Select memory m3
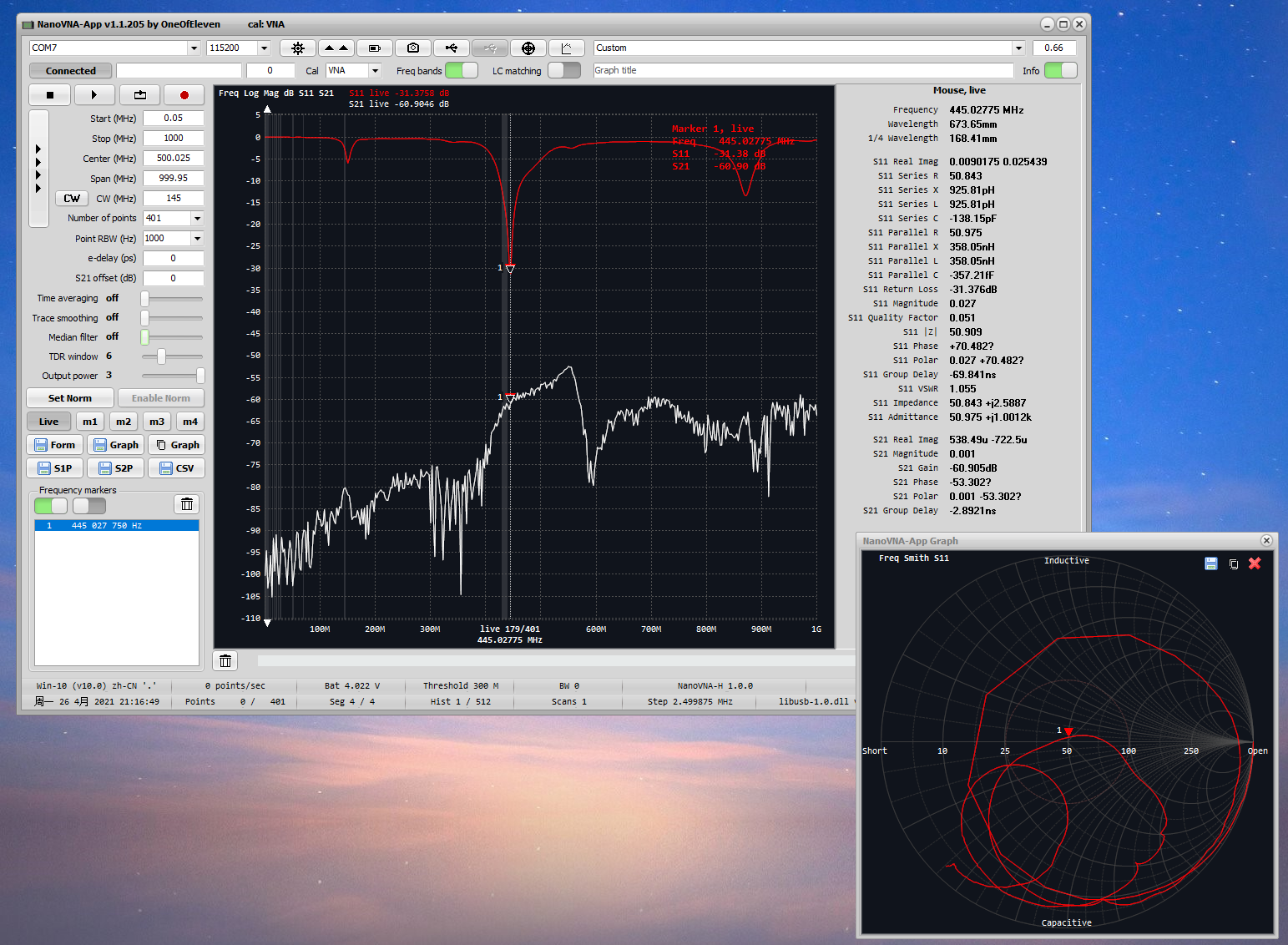1288x945 pixels. (x=157, y=422)
